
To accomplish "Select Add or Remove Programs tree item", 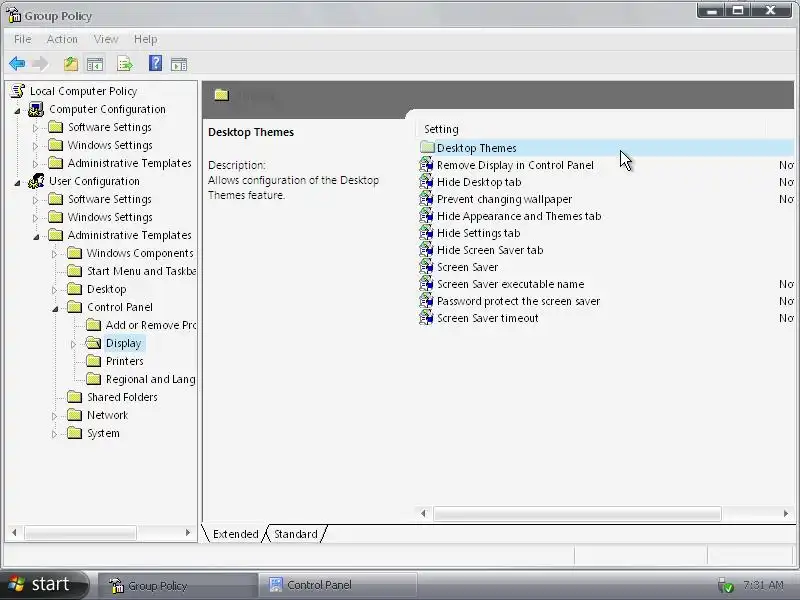I will point(151,325).
